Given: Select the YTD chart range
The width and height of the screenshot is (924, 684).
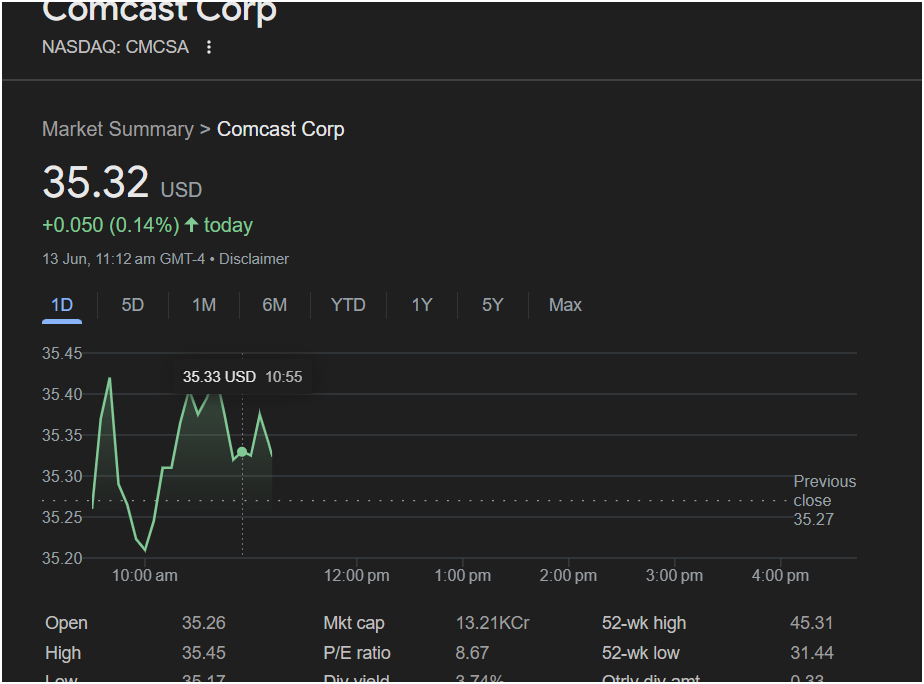Looking at the screenshot, I should point(348,305).
